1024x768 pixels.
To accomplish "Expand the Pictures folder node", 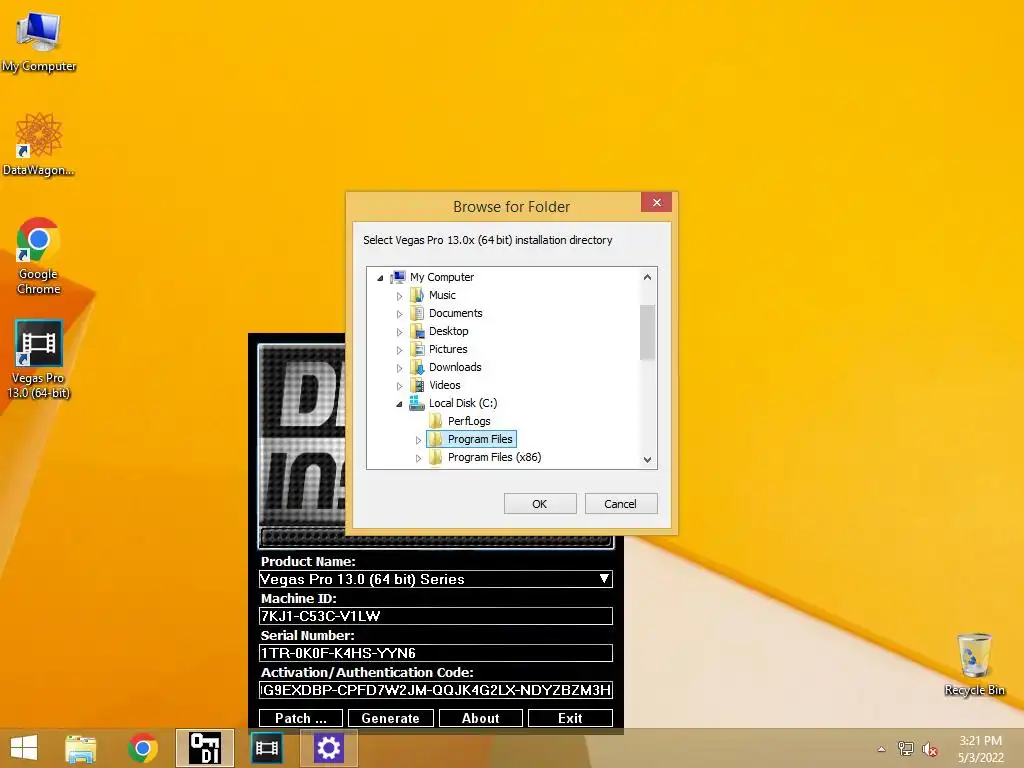I will [400, 350].
